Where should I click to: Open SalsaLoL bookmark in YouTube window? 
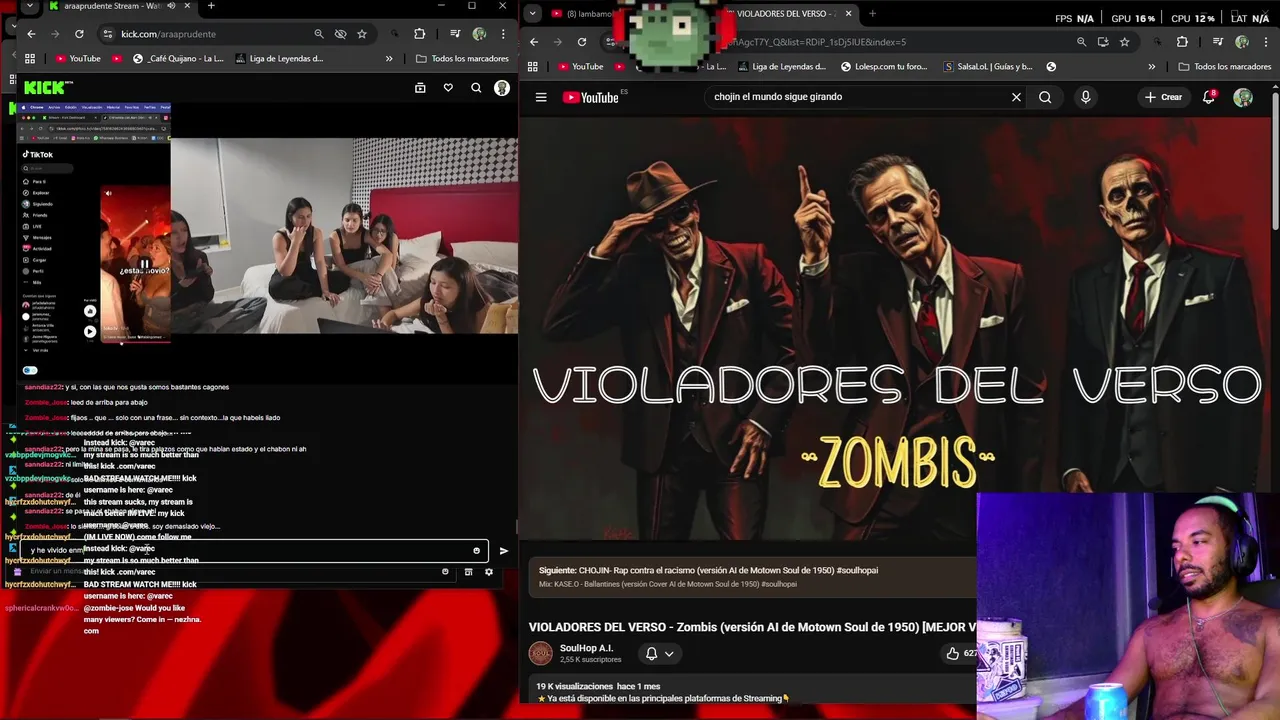988,67
